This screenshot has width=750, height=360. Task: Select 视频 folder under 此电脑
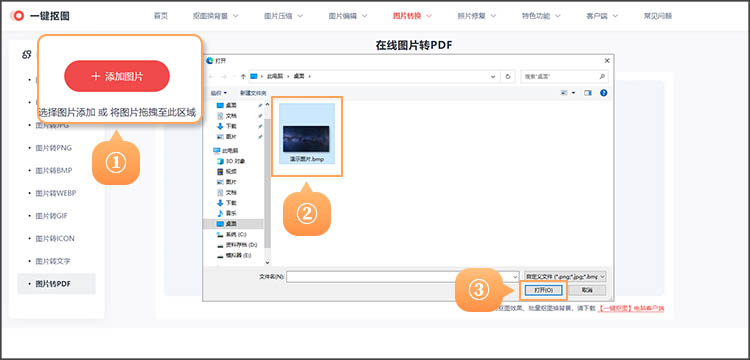click(227, 171)
